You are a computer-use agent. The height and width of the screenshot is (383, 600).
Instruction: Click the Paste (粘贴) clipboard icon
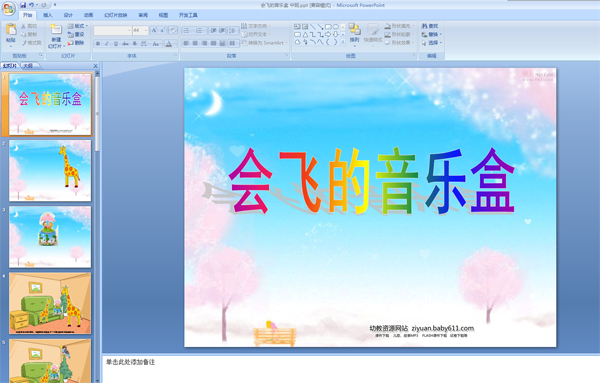11,29
